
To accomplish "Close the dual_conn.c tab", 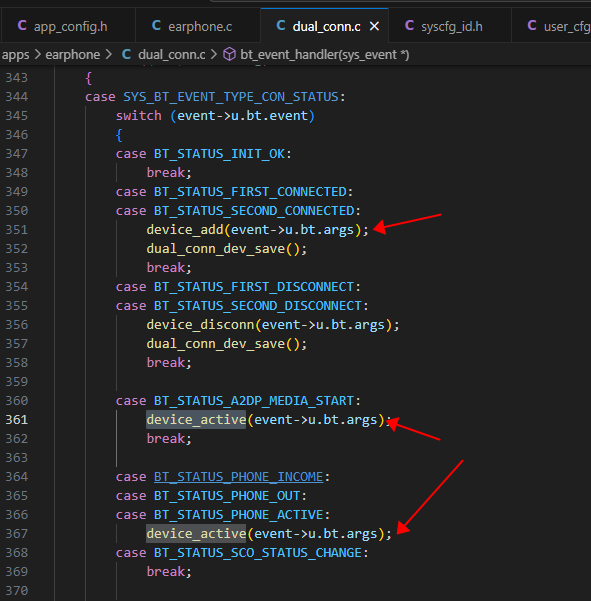I will [x=374, y=26].
